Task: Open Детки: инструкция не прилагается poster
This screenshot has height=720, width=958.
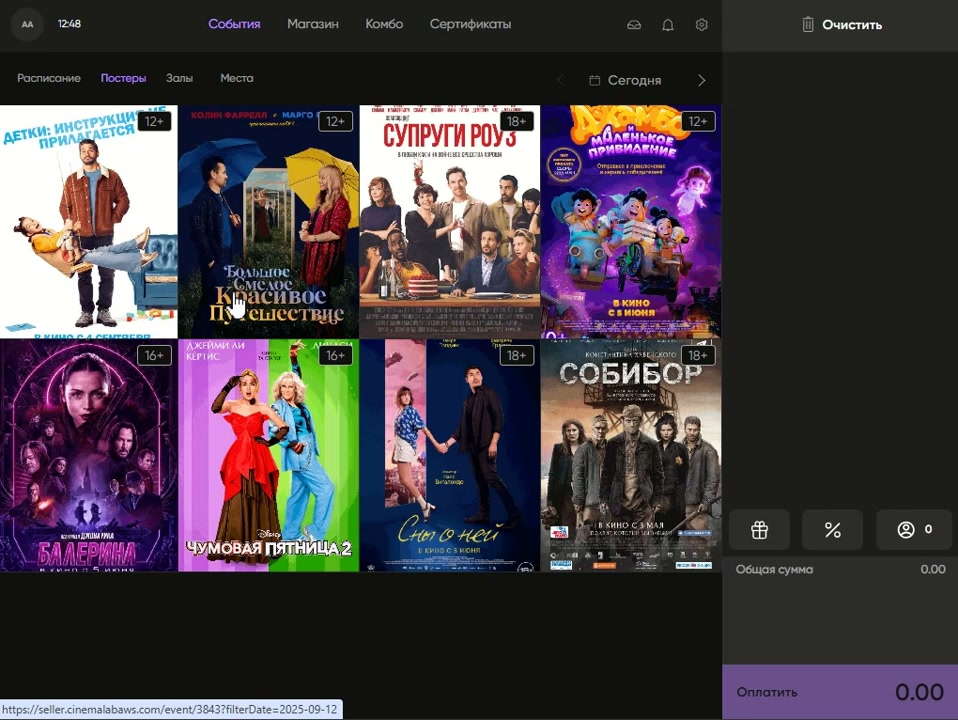Action: pos(89,221)
